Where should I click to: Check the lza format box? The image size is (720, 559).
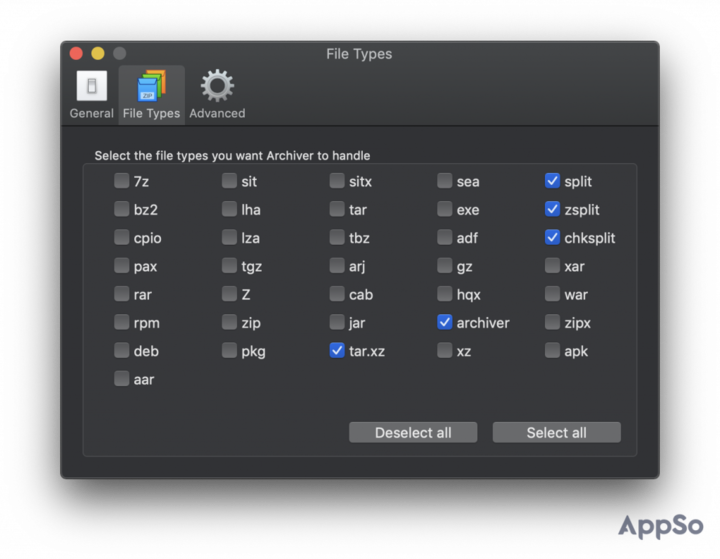229,237
